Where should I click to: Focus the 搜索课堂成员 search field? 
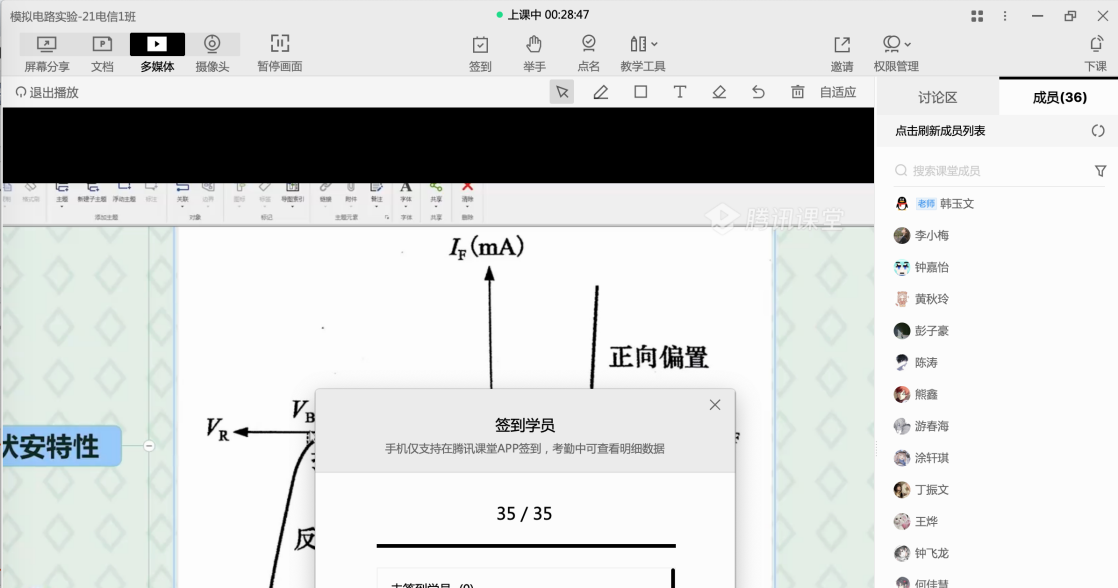pyautogui.click(x=991, y=171)
